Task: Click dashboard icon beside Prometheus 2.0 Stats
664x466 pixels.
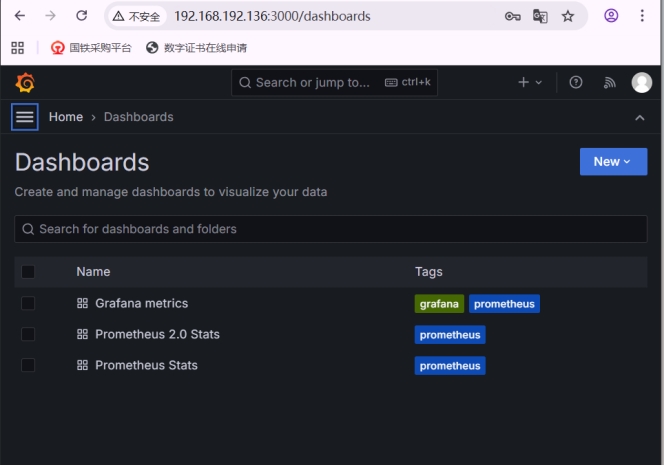Action: point(83,334)
